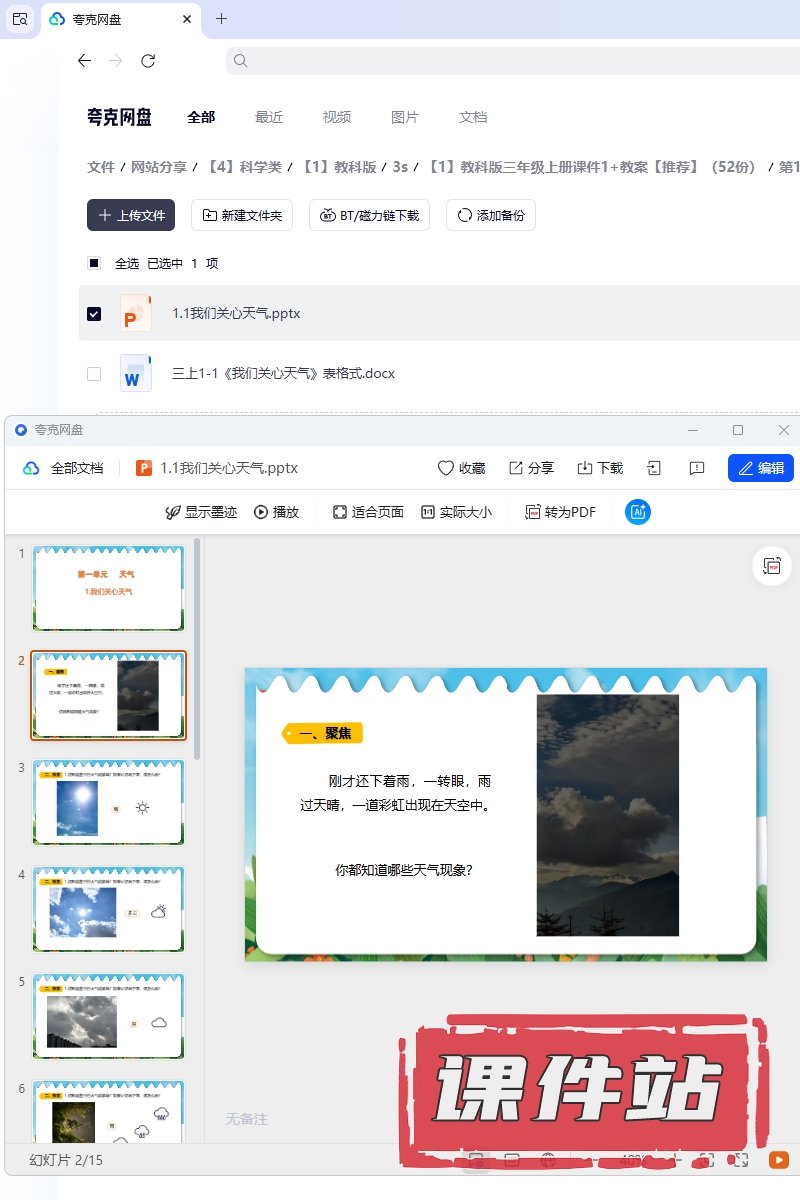Viewport: 800px width, 1200px height.
Task: Click the 上传文件 upload button
Action: [x=131, y=215]
